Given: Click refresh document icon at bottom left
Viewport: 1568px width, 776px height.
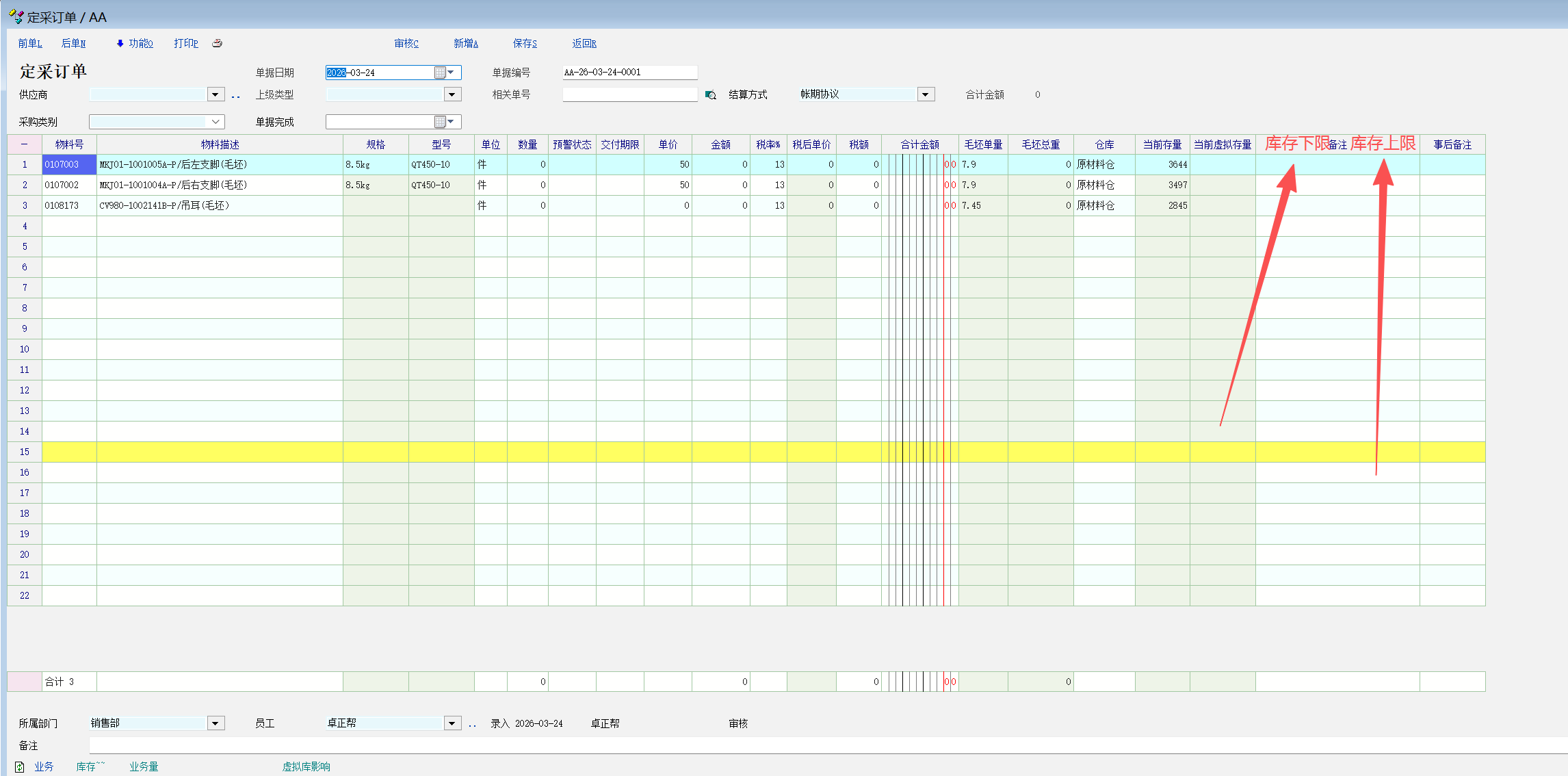Looking at the screenshot, I should 20,766.
